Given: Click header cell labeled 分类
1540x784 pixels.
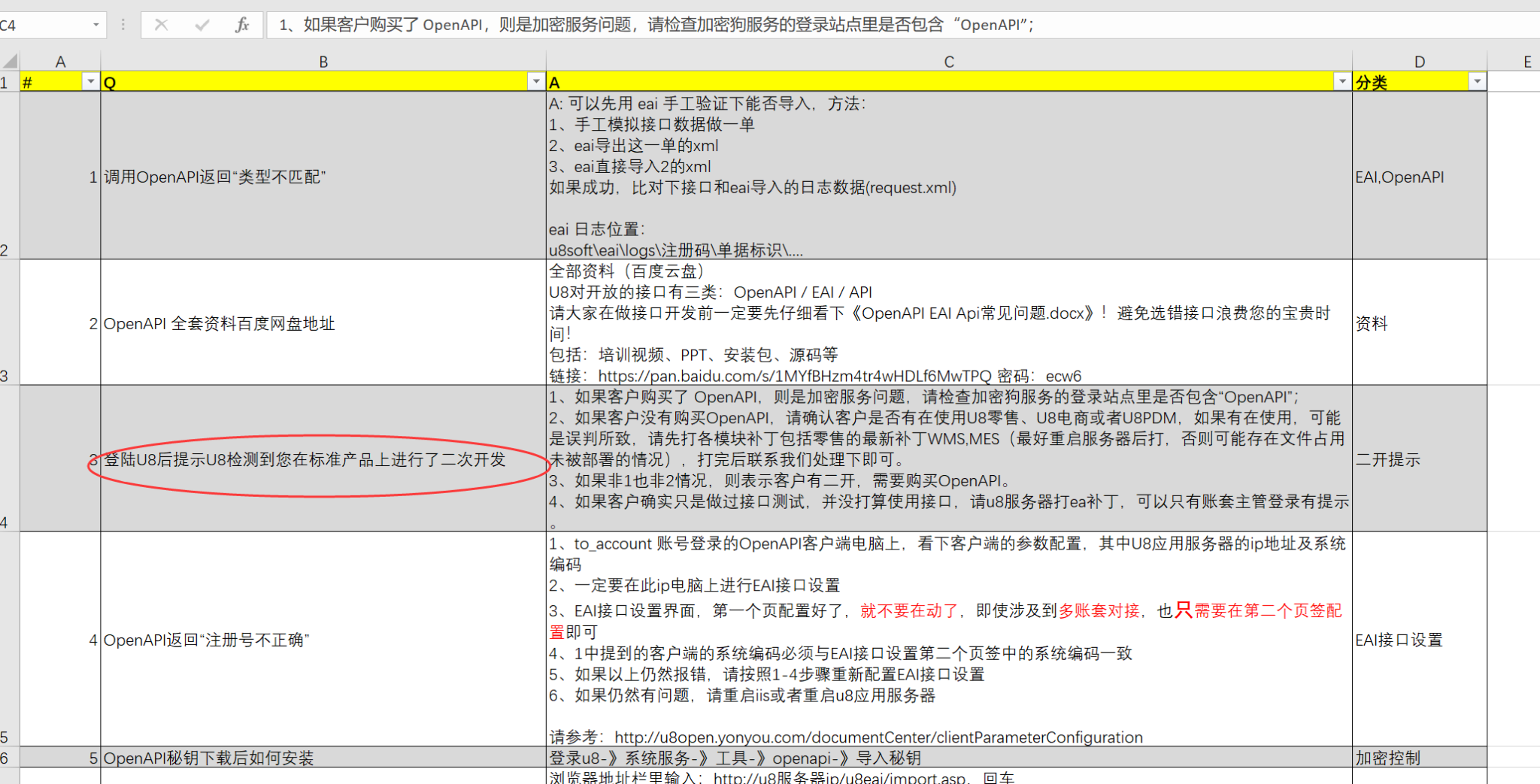Looking at the screenshot, I should pyautogui.click(x=1420, y=81).
